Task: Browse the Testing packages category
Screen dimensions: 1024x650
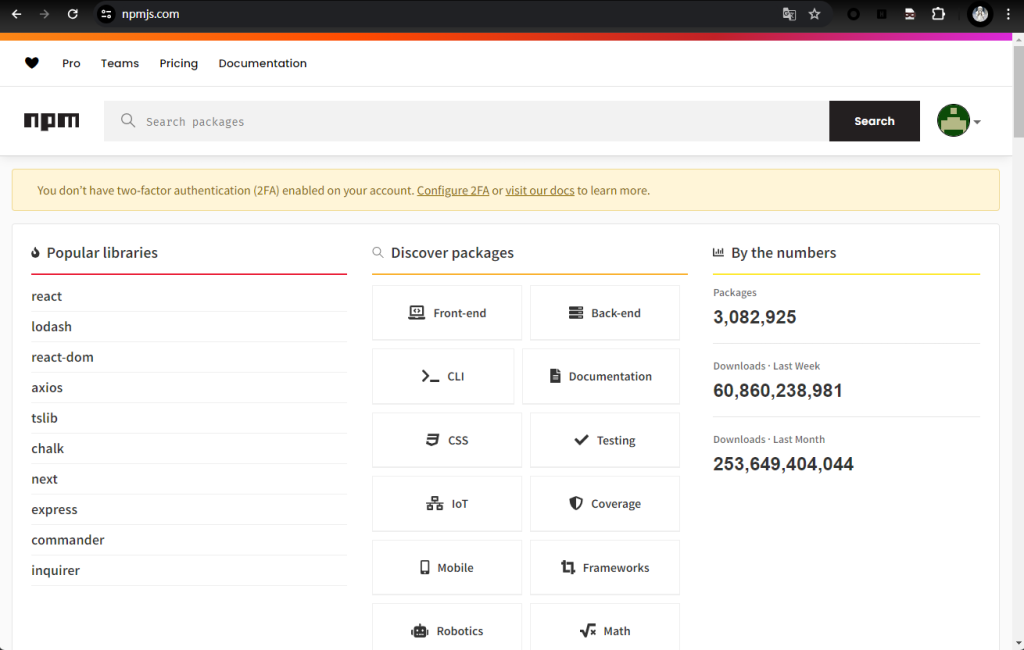Action: tap(604, 440)
